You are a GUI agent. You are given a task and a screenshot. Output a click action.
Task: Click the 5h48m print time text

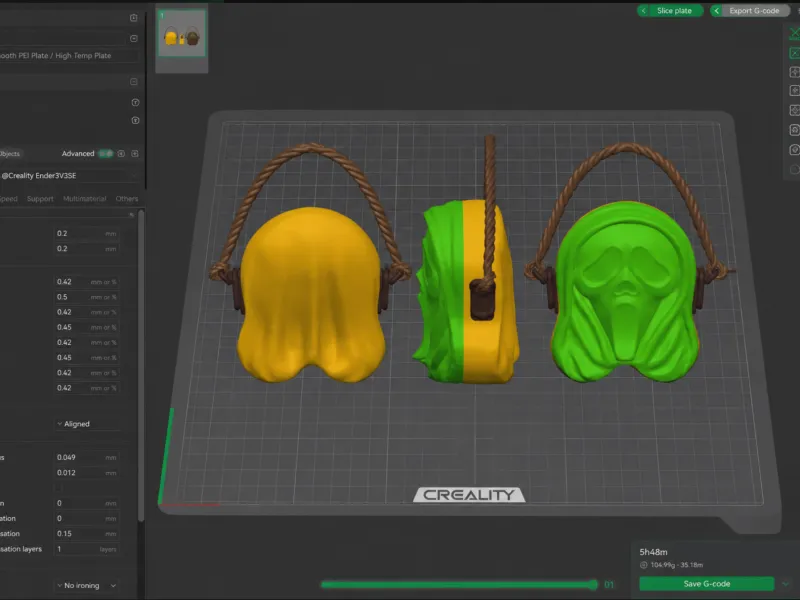[654, 552]
